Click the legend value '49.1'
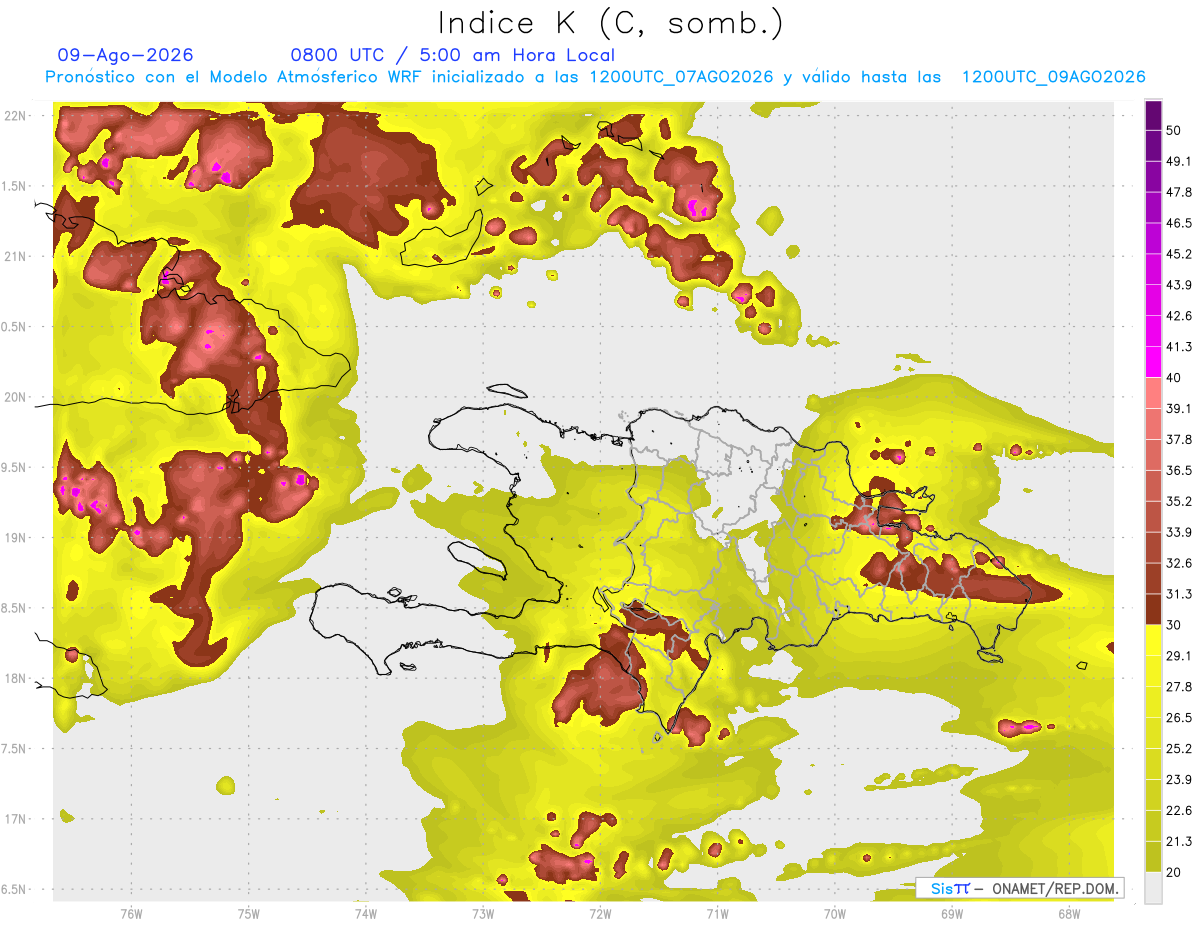 point(1179,161)
